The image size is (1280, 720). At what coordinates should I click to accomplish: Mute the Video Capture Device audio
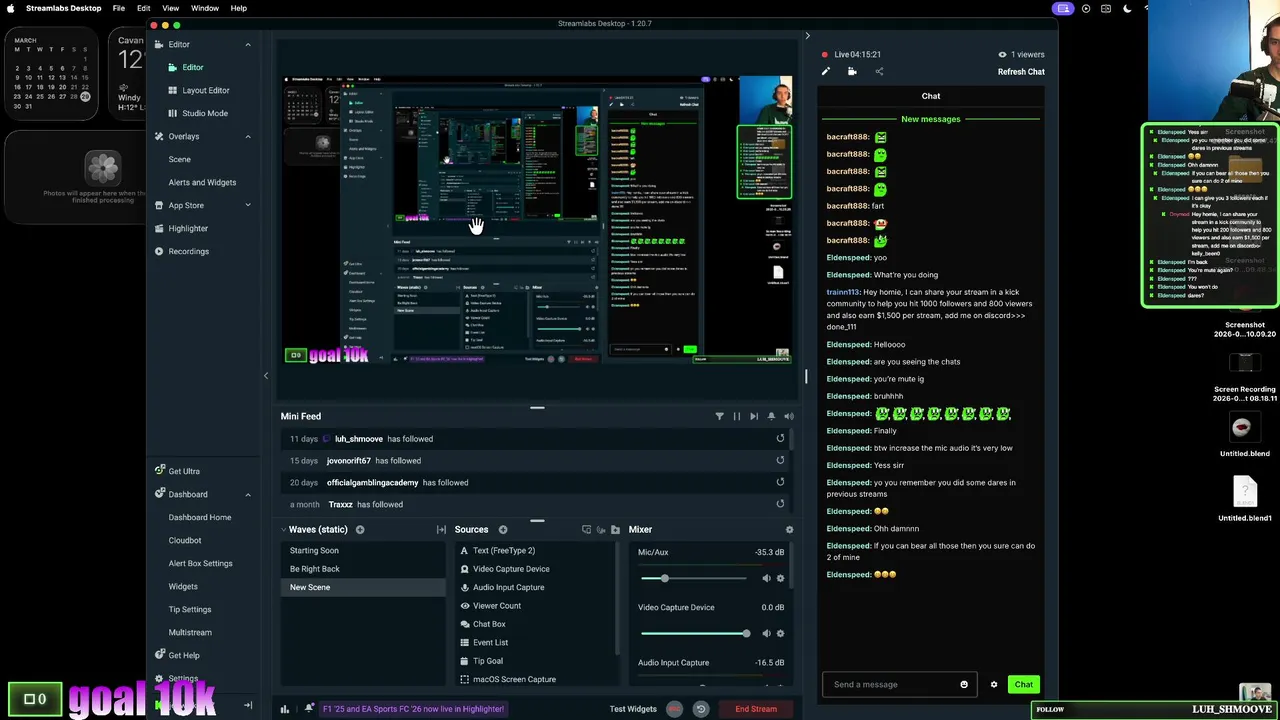click(766, 633)
